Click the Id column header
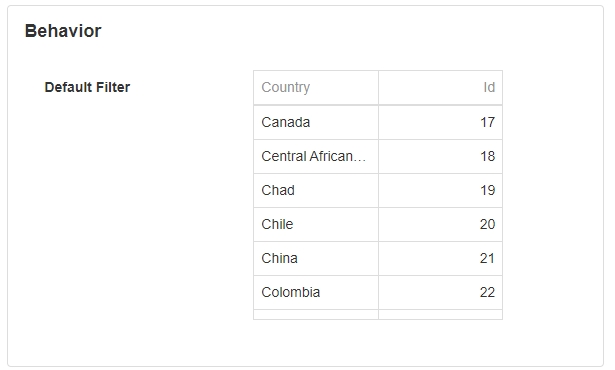The height and width of the screenshot is (370, 615). tap(440, 87)
